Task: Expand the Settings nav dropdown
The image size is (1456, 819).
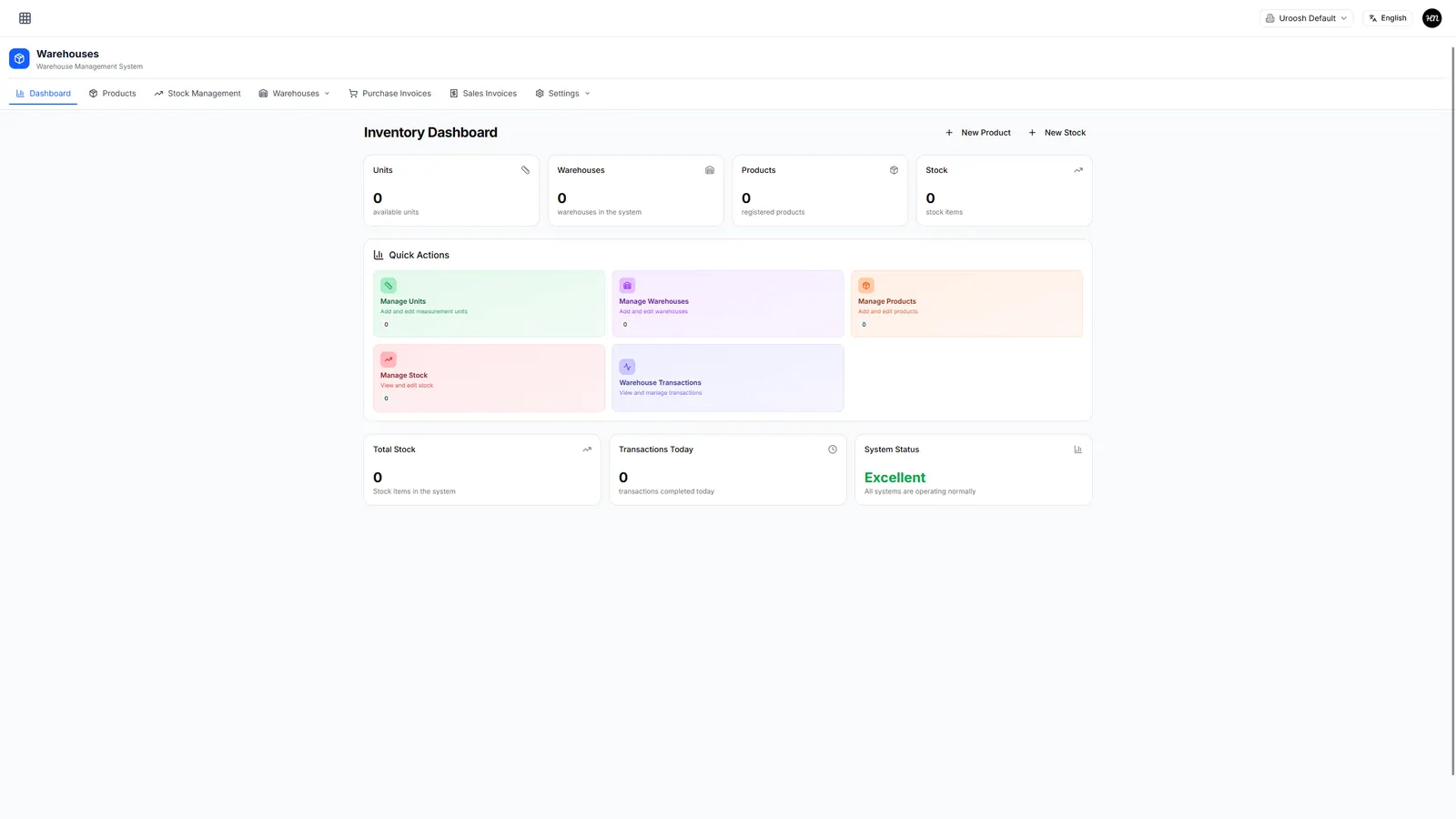Action: click(x=563, y=94)
